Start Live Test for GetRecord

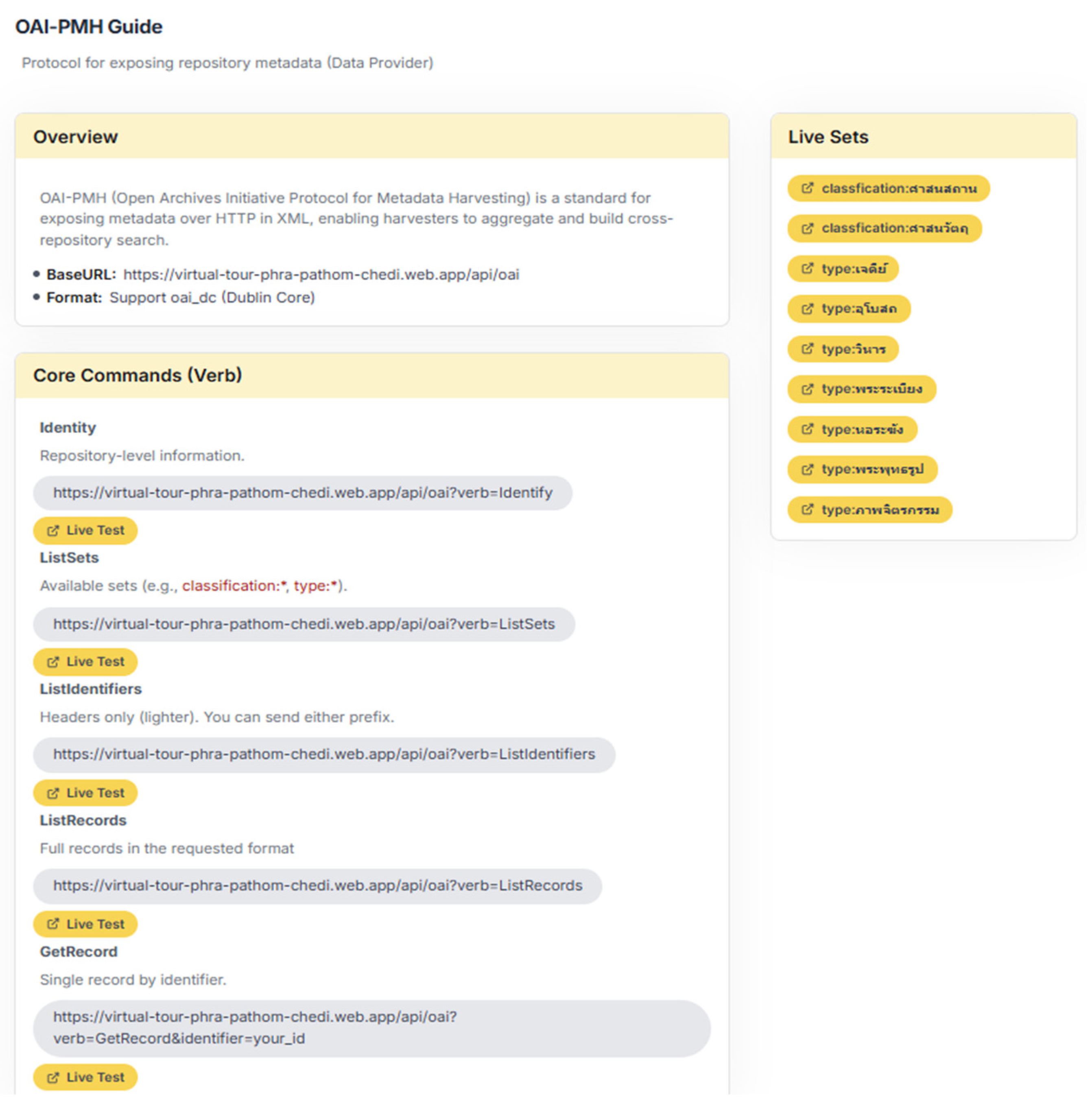85,1077
